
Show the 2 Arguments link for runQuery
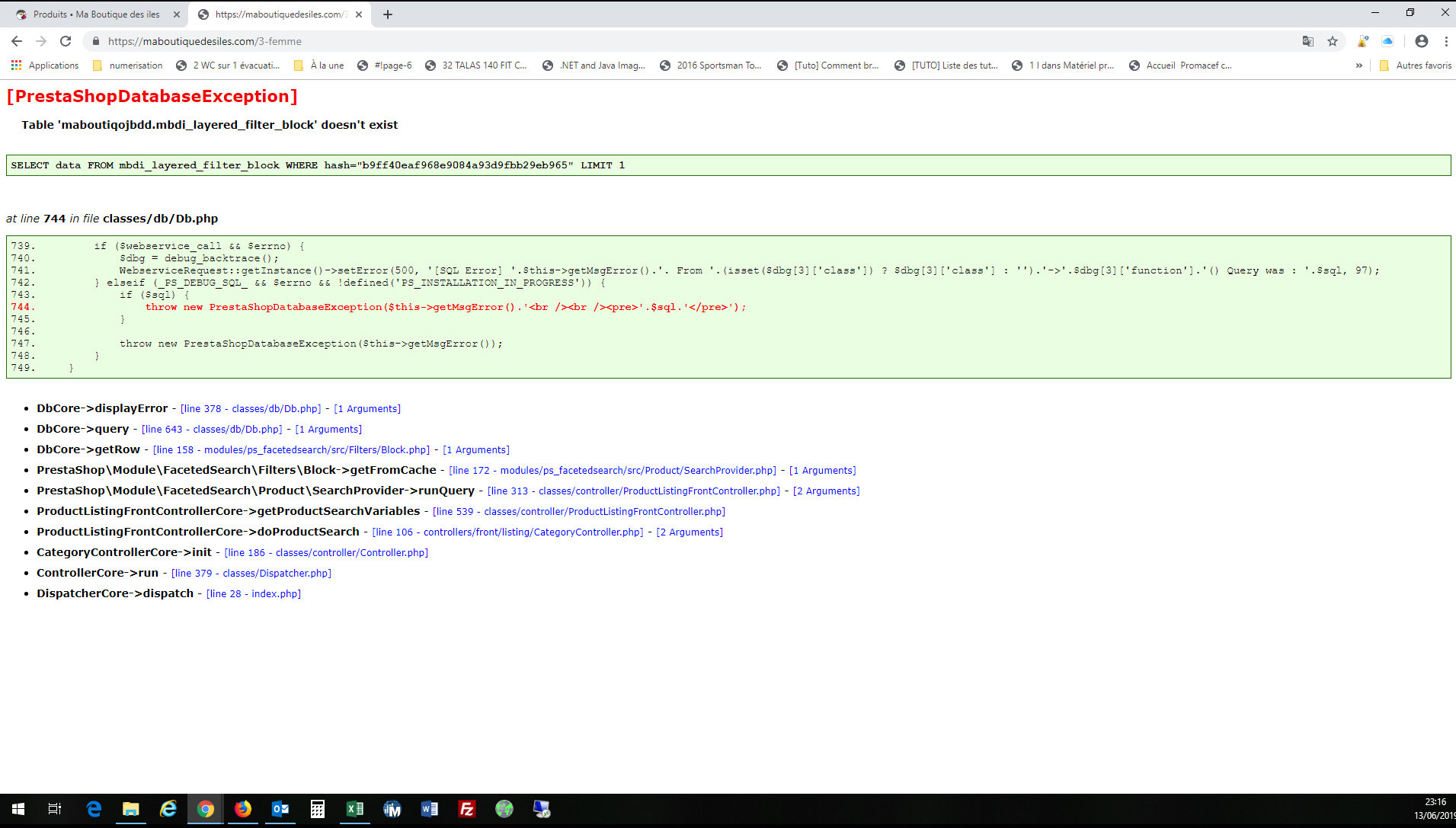click(x=827, y=491)
